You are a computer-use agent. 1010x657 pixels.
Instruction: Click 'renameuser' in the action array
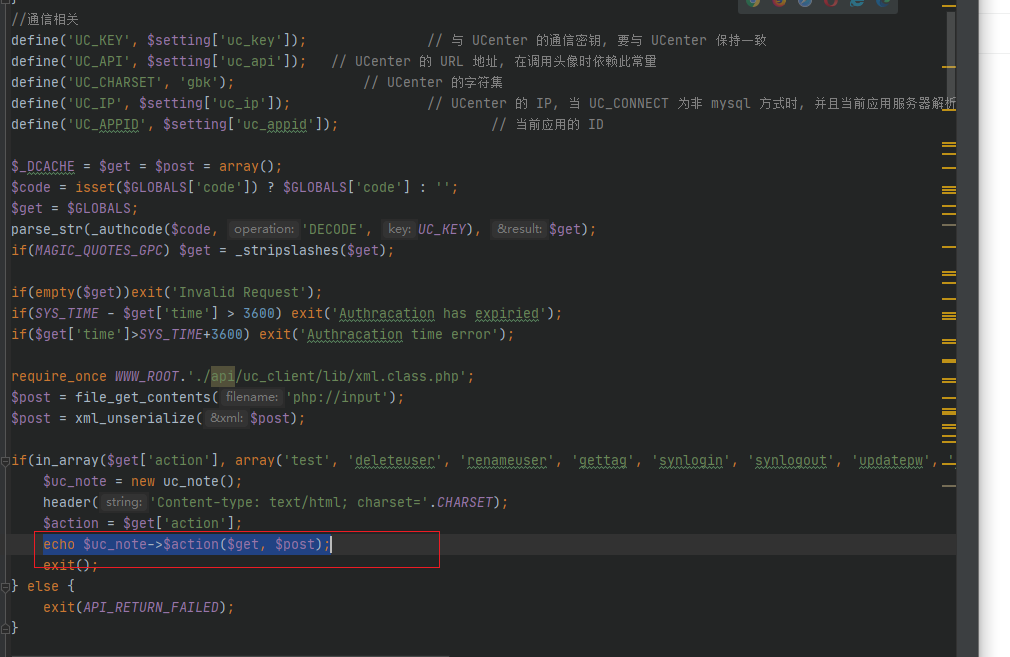507,461
